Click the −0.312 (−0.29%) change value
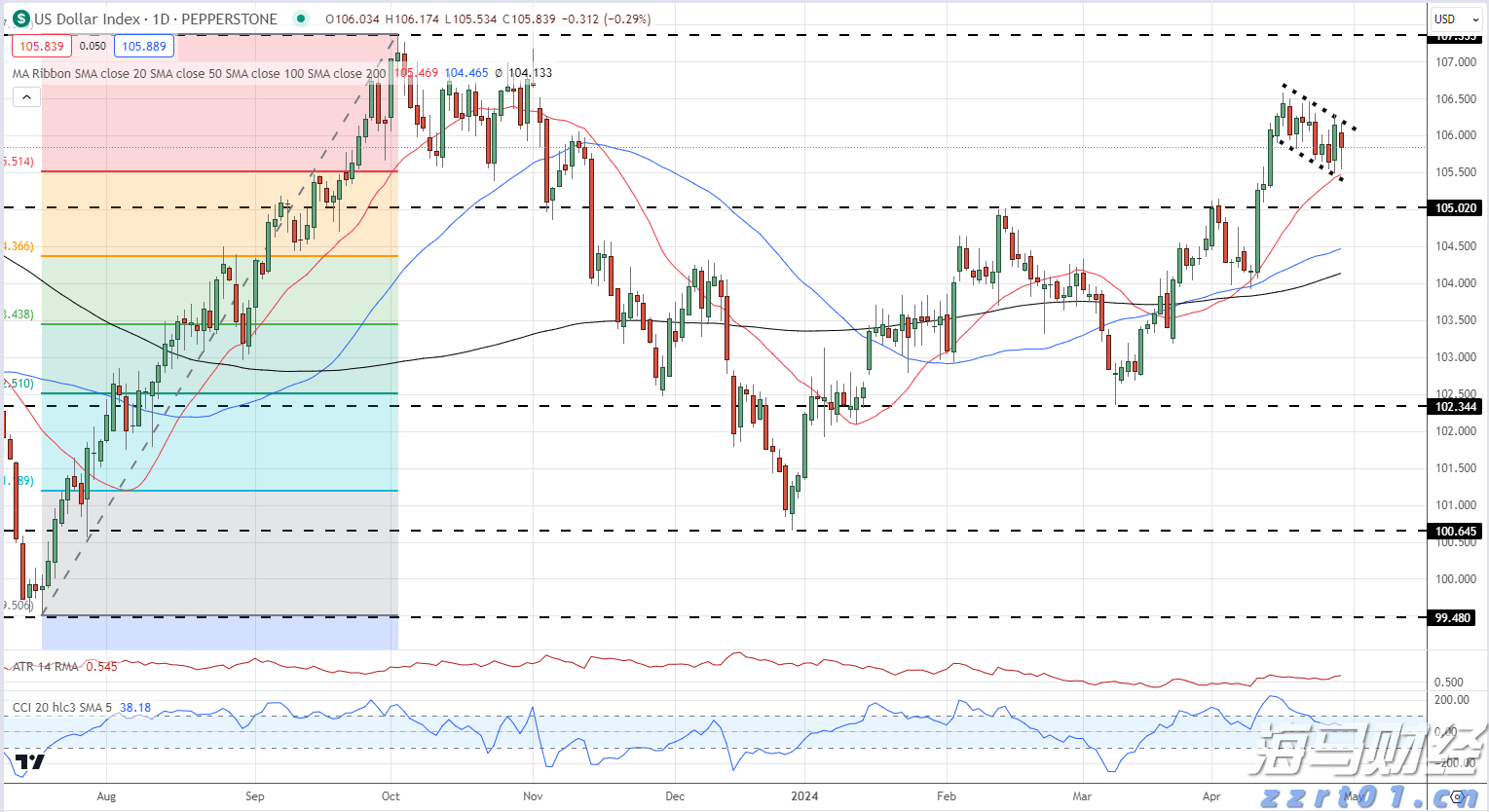The height and width of the screenshot is (812, 1489). pos(606,18)
